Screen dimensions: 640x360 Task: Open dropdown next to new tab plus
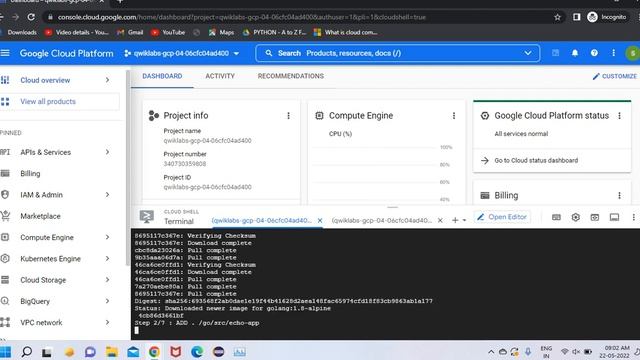464,220
